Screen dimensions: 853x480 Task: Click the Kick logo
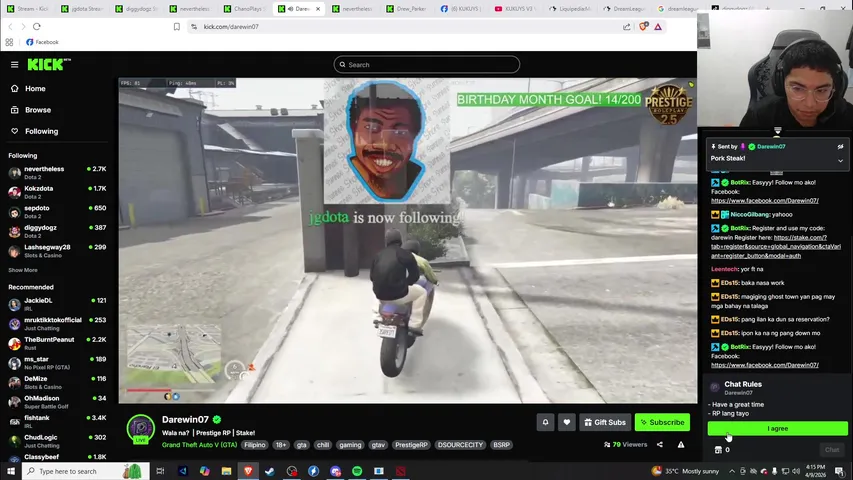point(49,65)
